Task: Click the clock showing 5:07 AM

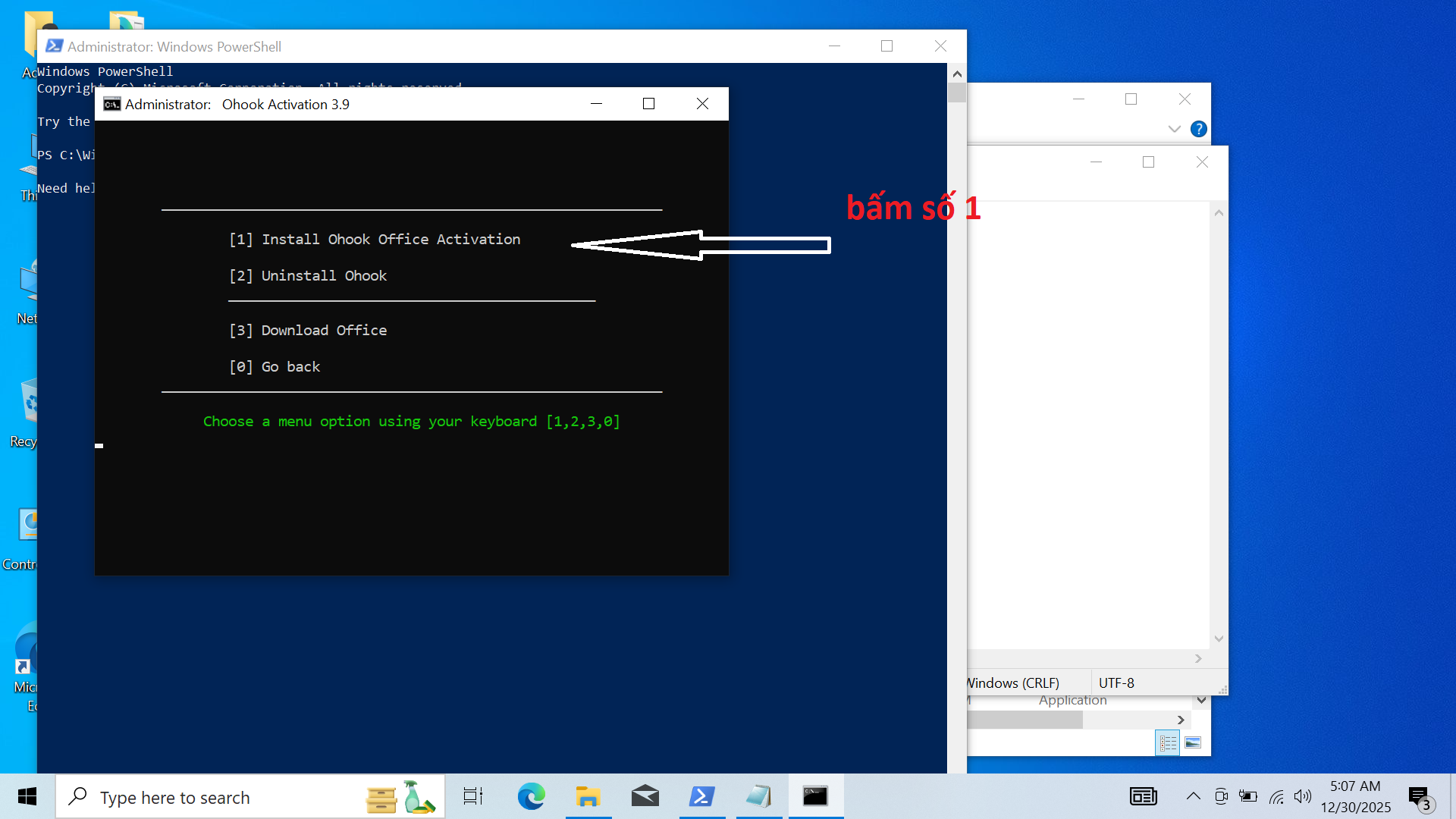Action: pyautogui.click(x=1355, y=796)
